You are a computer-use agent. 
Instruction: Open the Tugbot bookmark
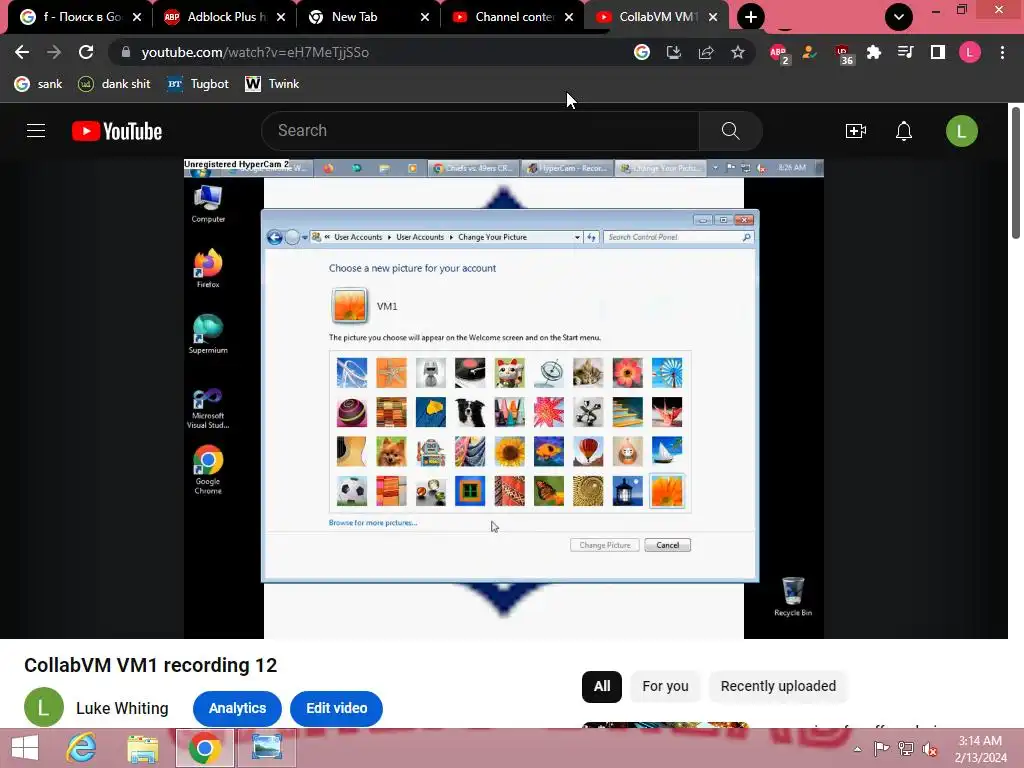tap(198, 84)
